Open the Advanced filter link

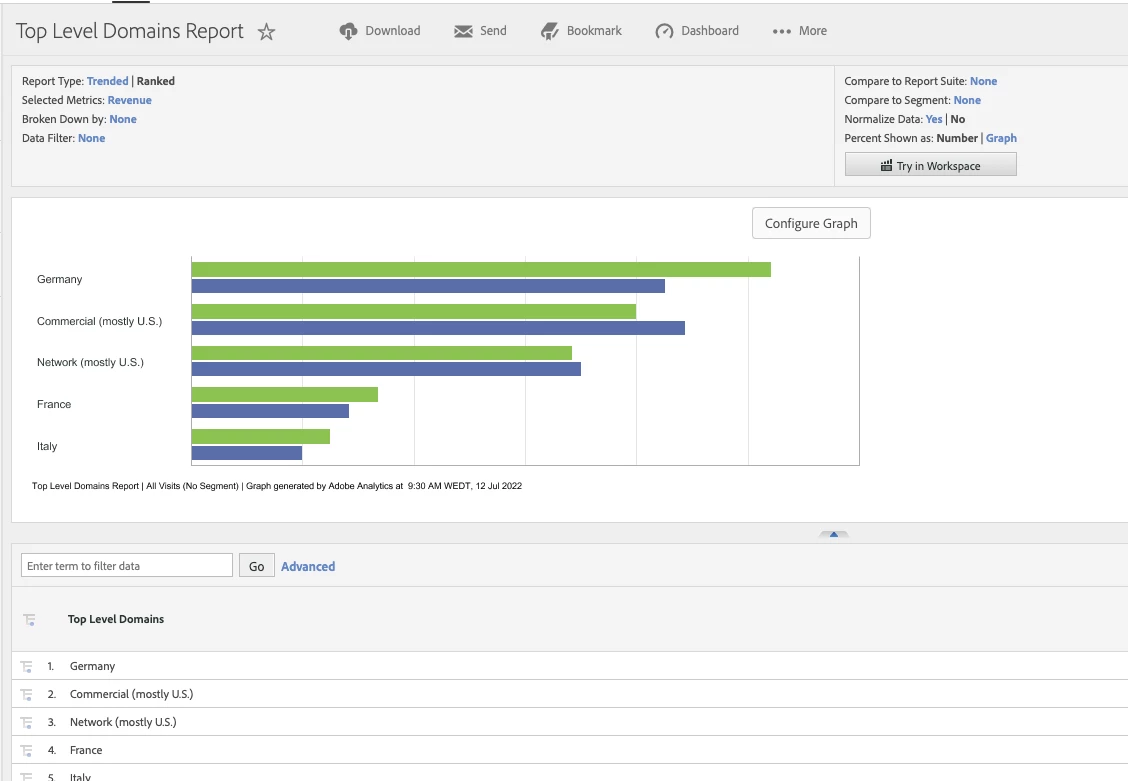pos(308,567)
